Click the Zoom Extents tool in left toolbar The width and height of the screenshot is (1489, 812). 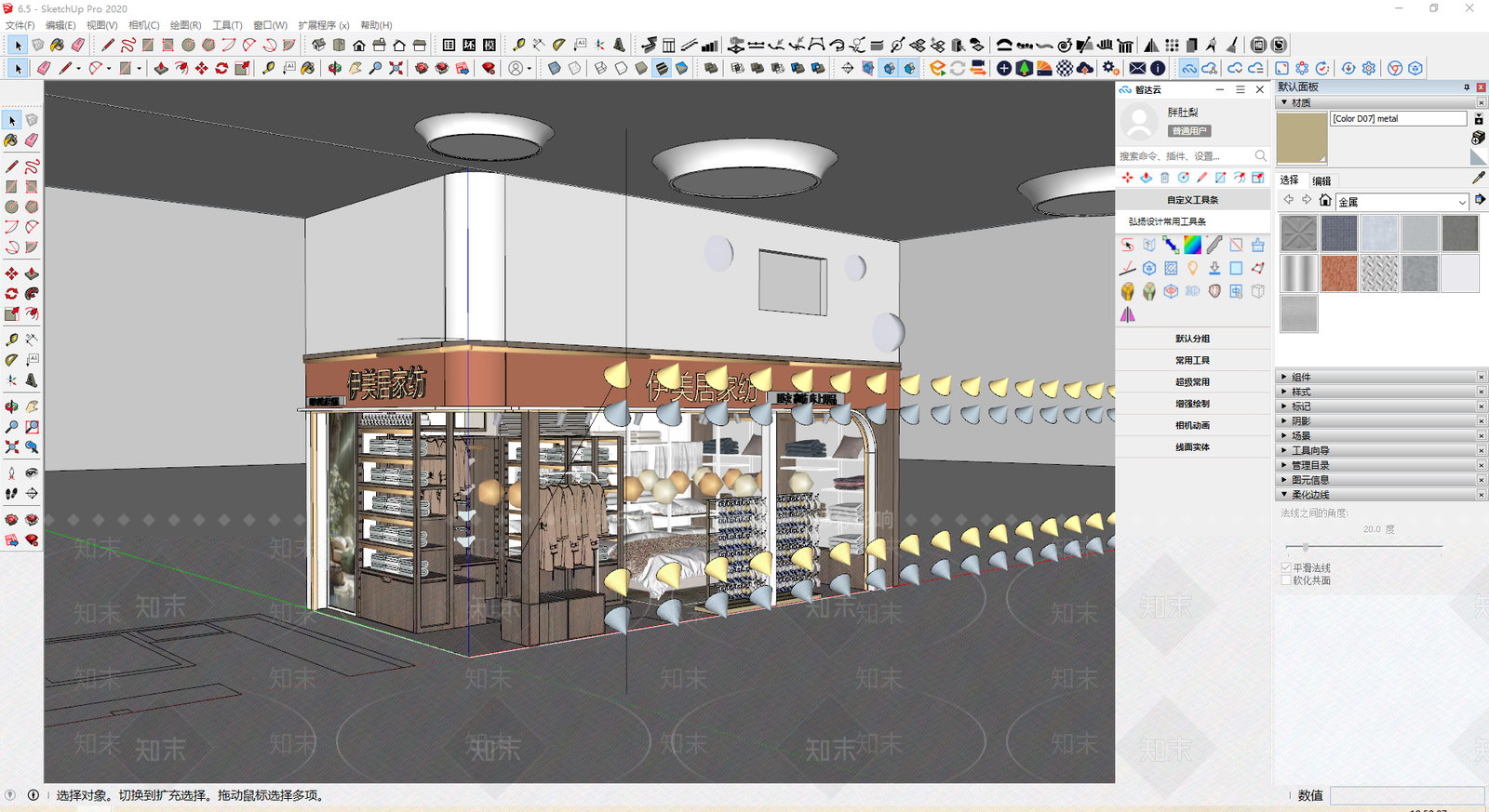(x=11, y=447)
